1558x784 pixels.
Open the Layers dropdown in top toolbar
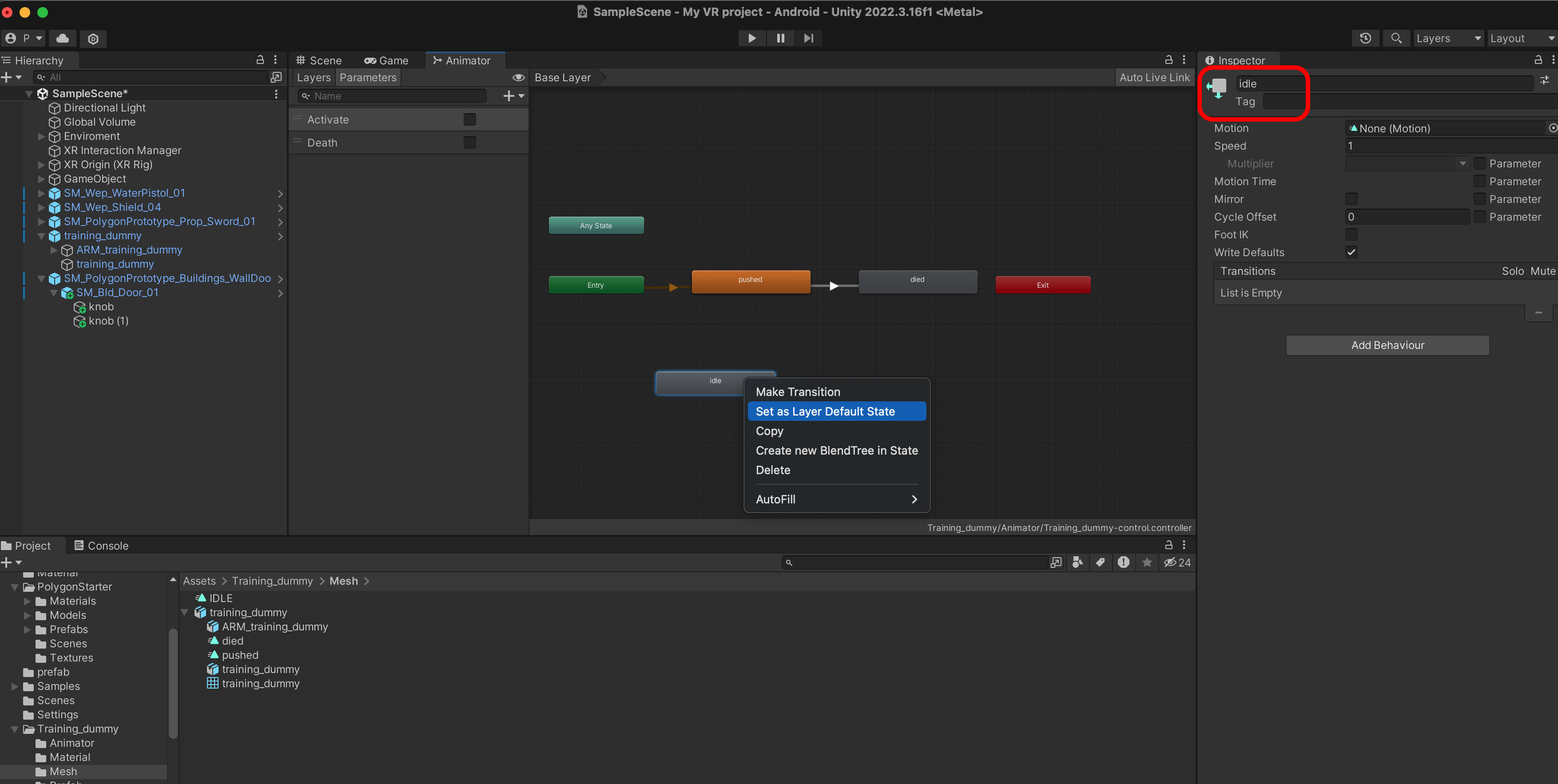click(1447, 38)
